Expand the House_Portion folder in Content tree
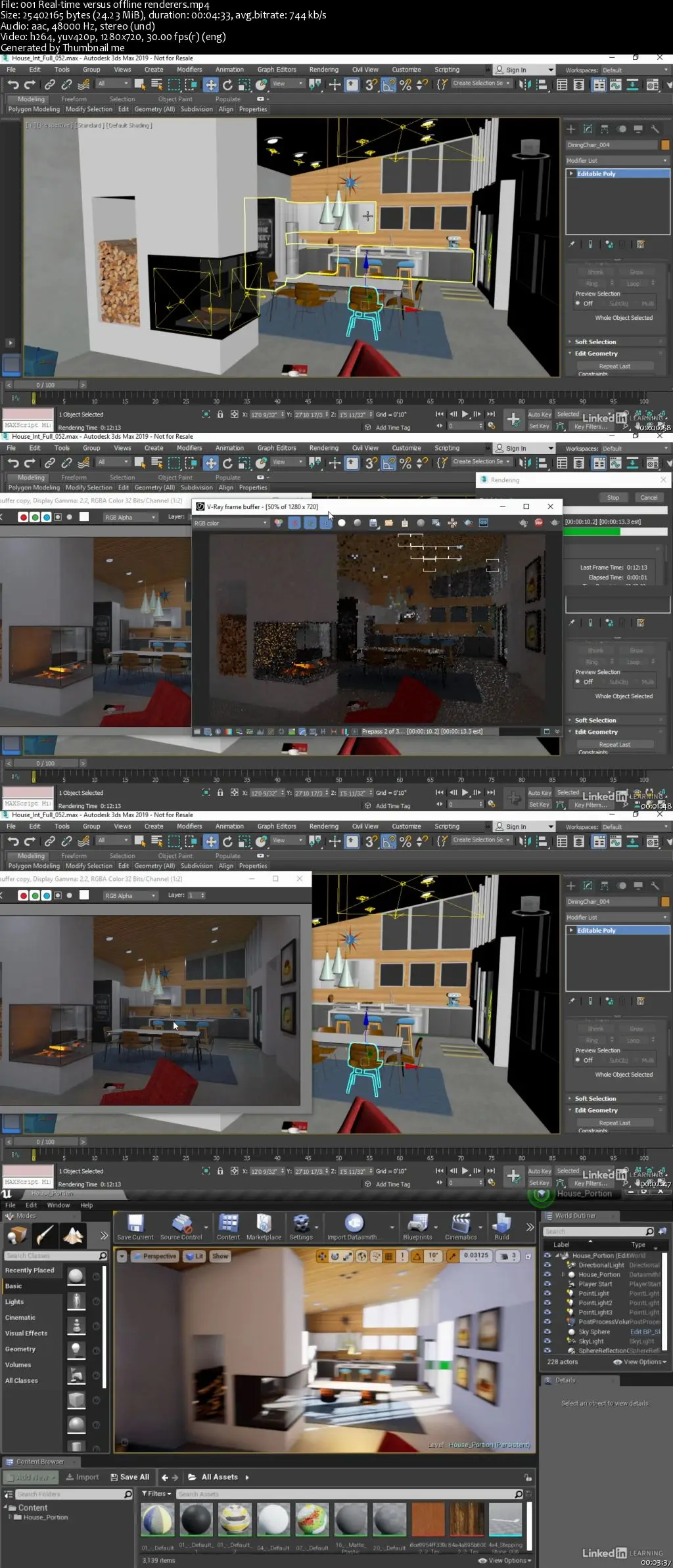This screenshot has width=673, height=1568. (9, 1517)
